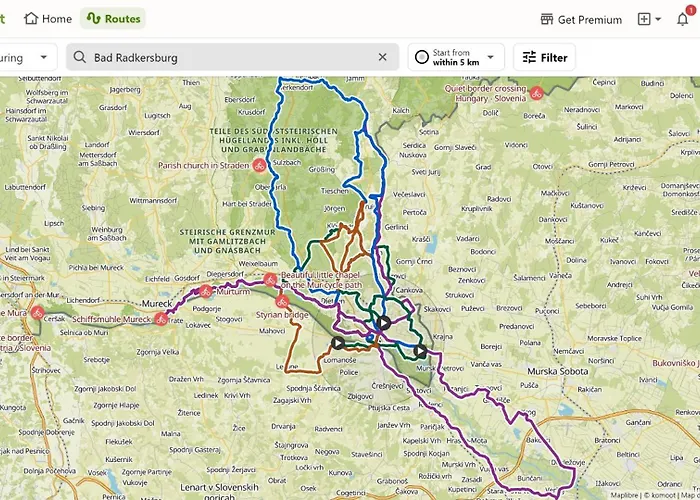This screenshot has height=500, width=700.
Task: Click the route start arrow near Lomanoše
Action: click(336, 342)
